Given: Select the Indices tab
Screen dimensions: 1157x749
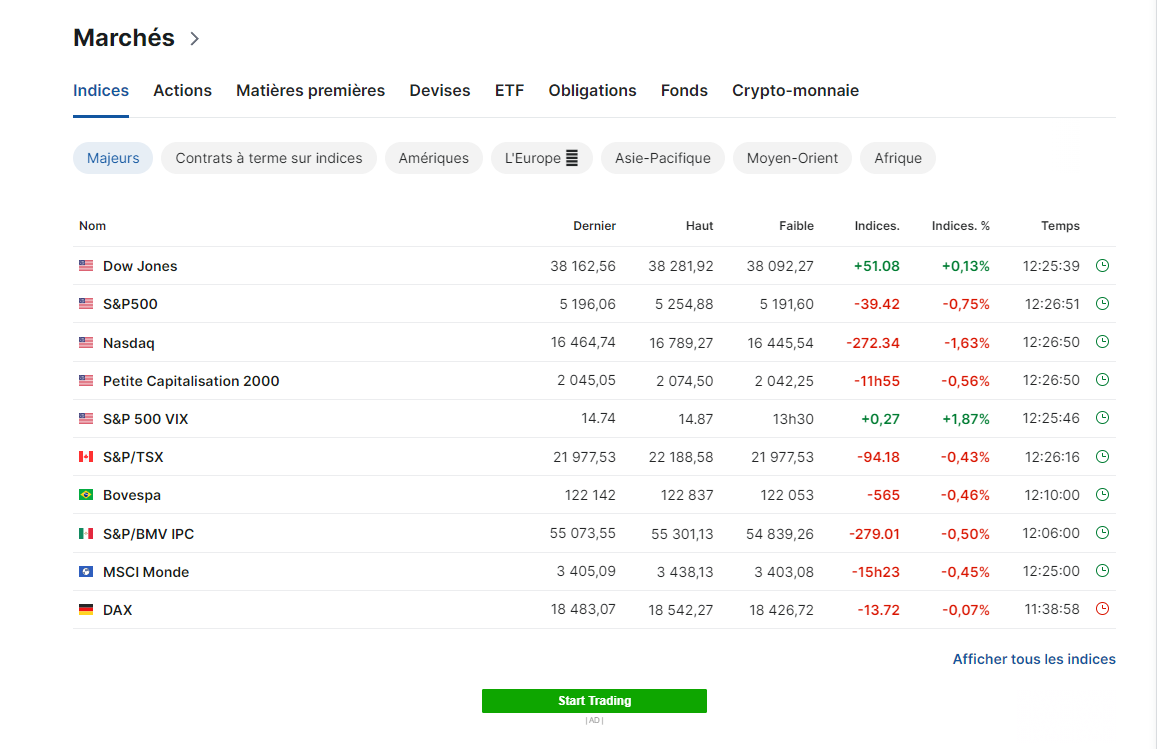Looking at the screenshot, I should click(x=101, y=91).
